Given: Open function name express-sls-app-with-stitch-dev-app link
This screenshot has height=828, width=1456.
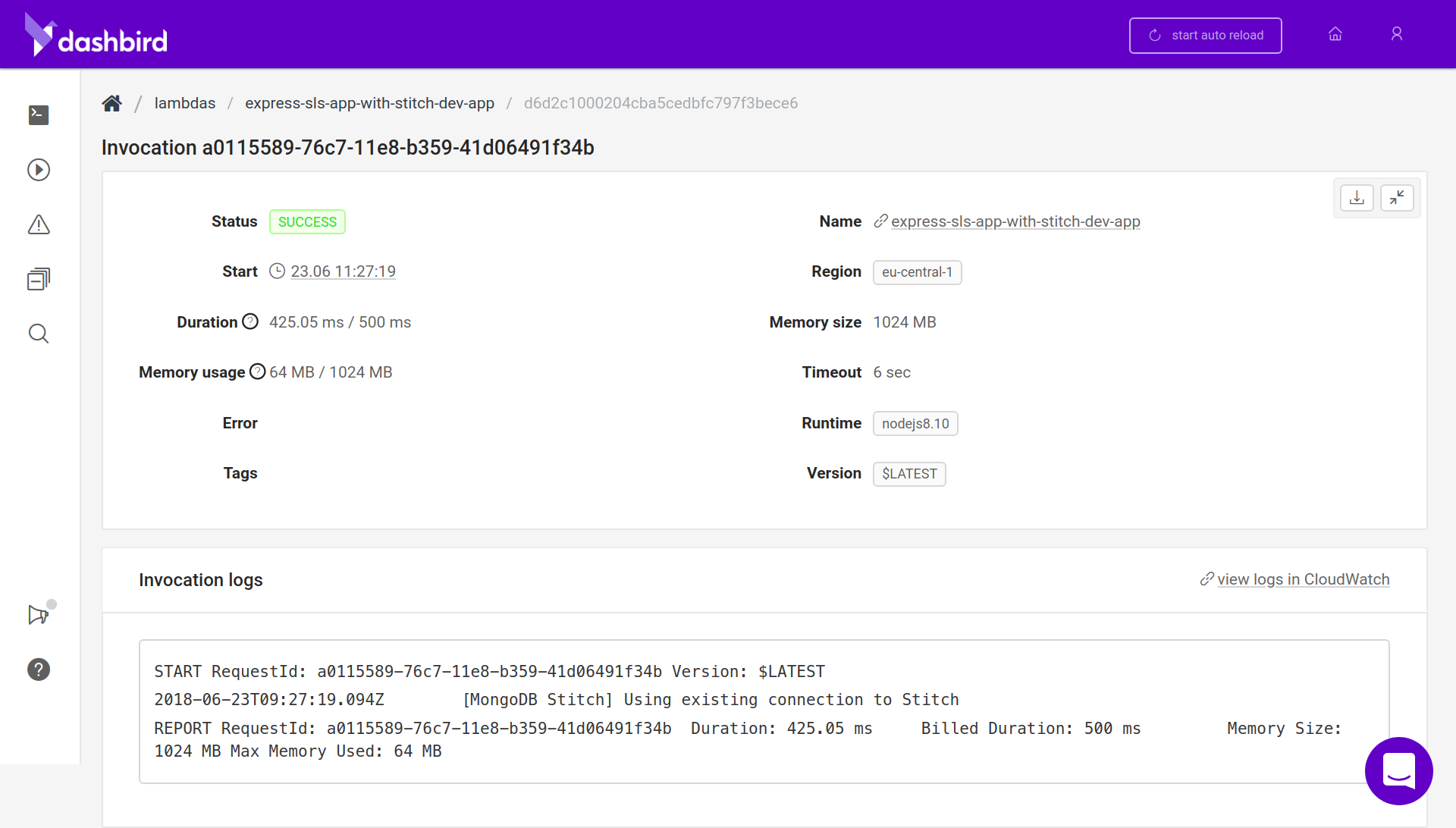Looking at the screenshot, I should tap(1015, 221).
